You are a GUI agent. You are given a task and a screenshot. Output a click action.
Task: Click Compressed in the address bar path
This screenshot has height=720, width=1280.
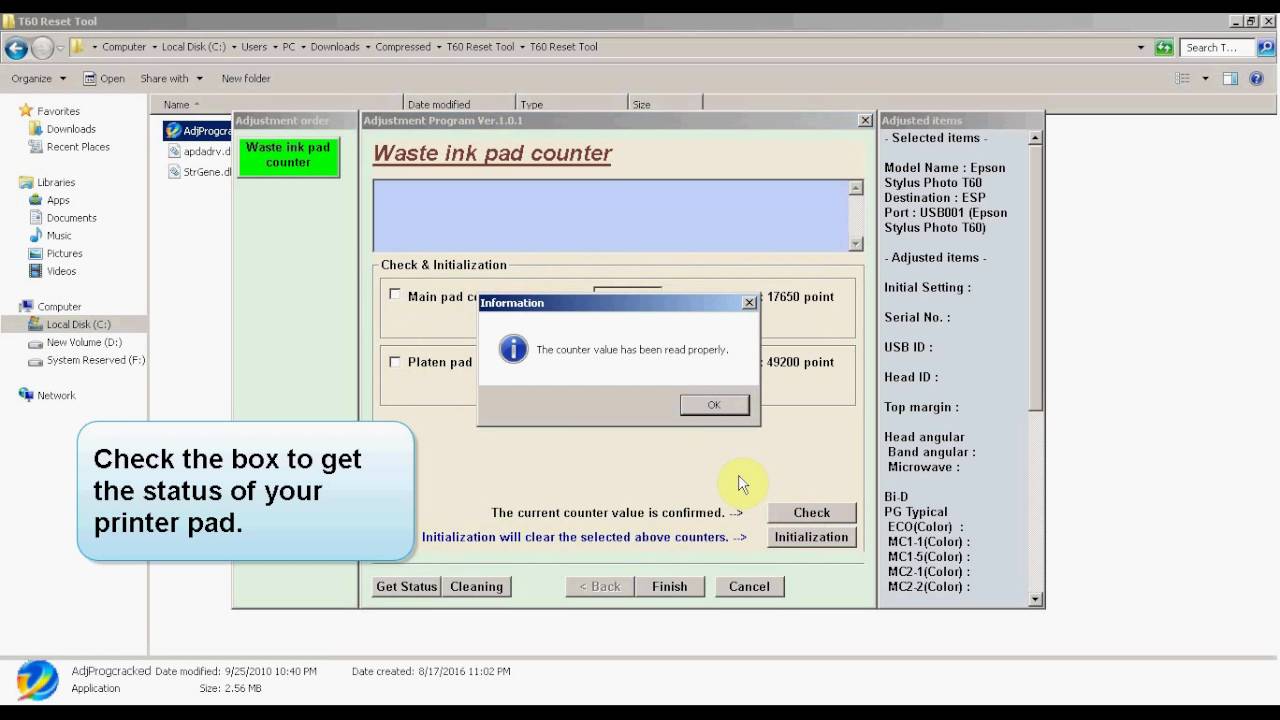tap(403, 47)
